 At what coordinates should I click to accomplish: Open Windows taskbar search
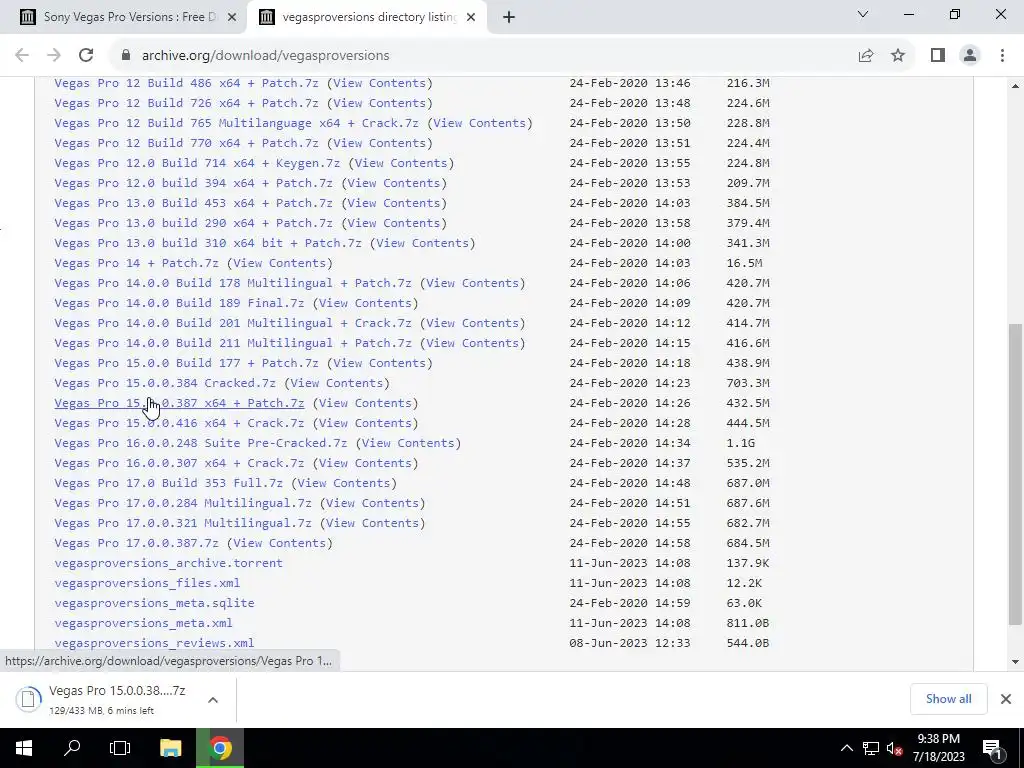tap(72, 748)
